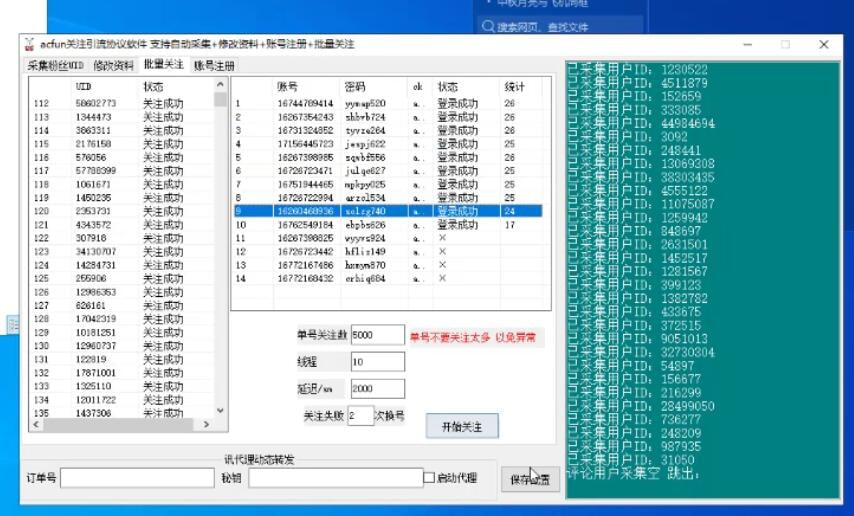Focus the 线程 thread count field
Image resolution: width=854 pixels, height=516 pixels.
pos(377,362)
